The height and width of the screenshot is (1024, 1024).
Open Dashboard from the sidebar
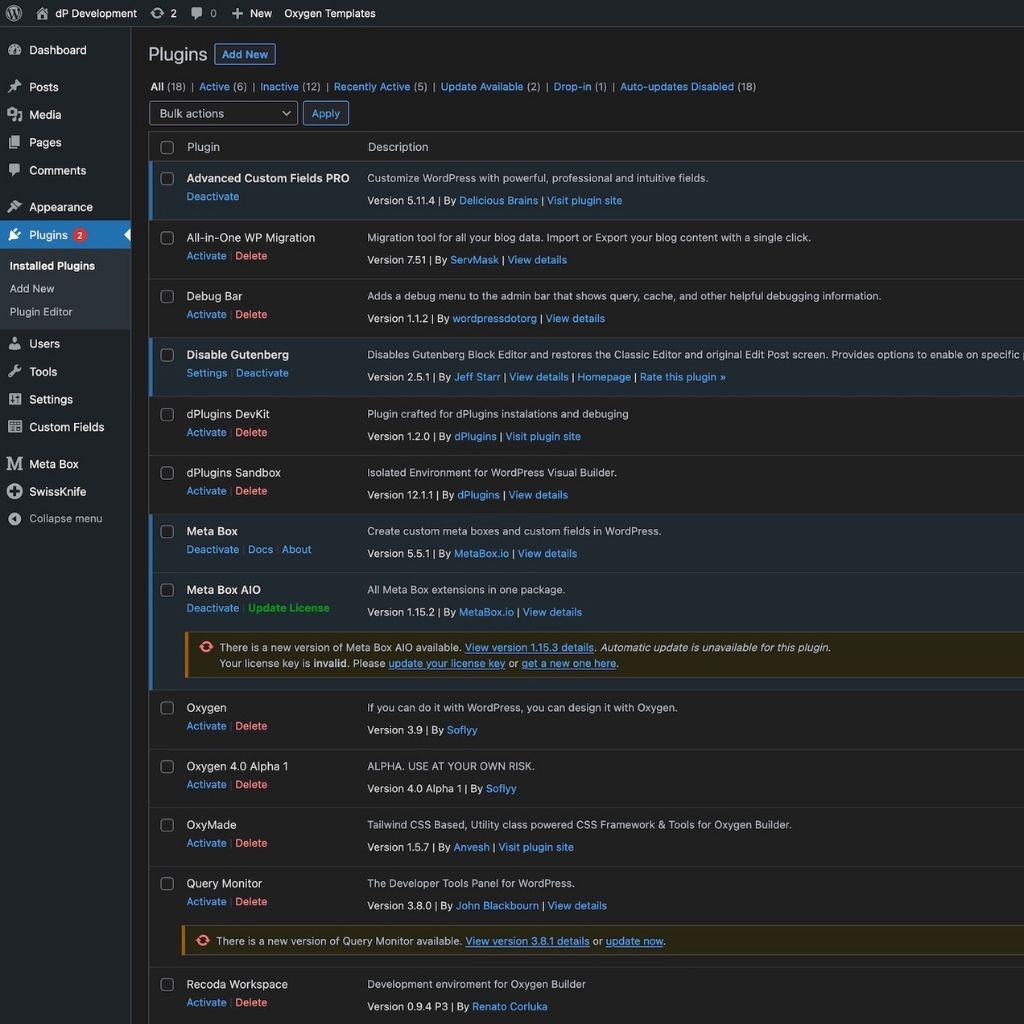click(x=57, y=50)
